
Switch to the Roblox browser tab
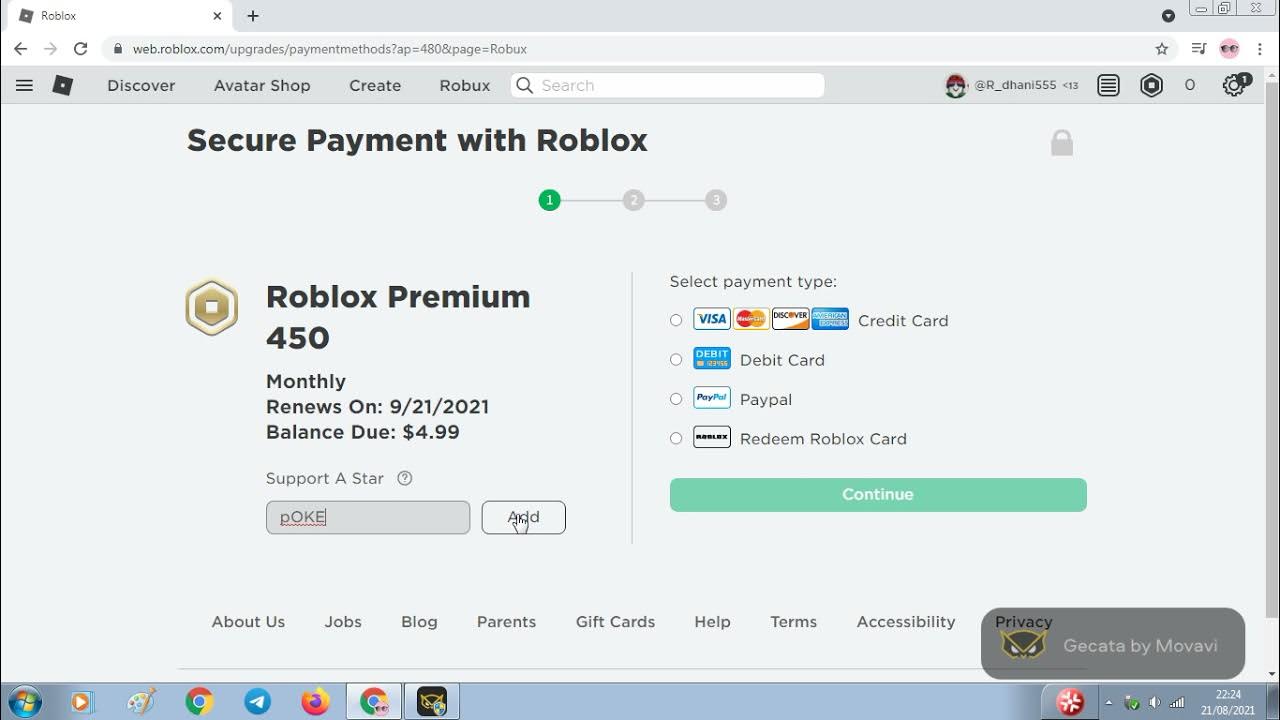pos(118,16)
